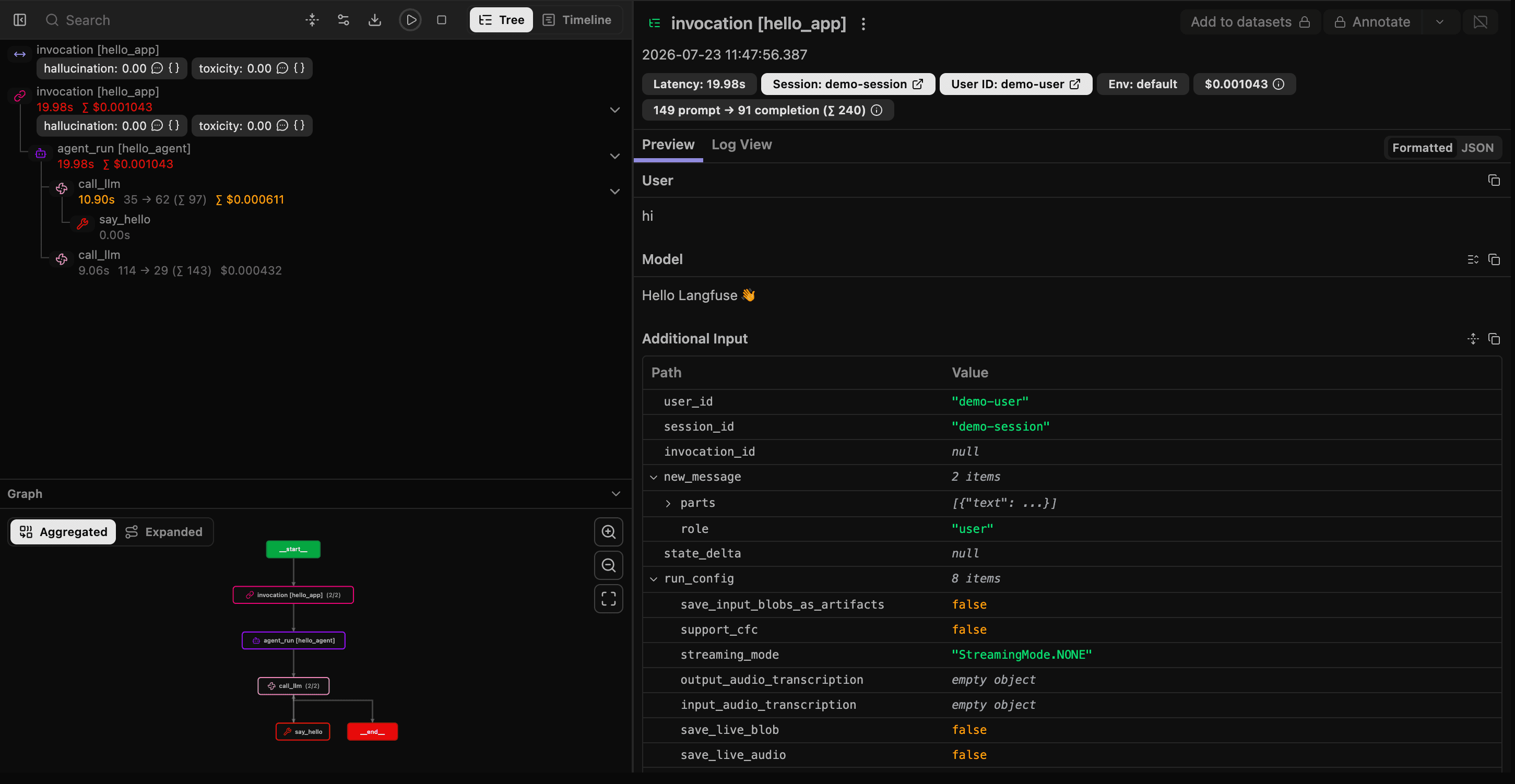Screen dimensions: 1515x784
Task: Copy the Model output content
Action: (x=1494, y=259)
